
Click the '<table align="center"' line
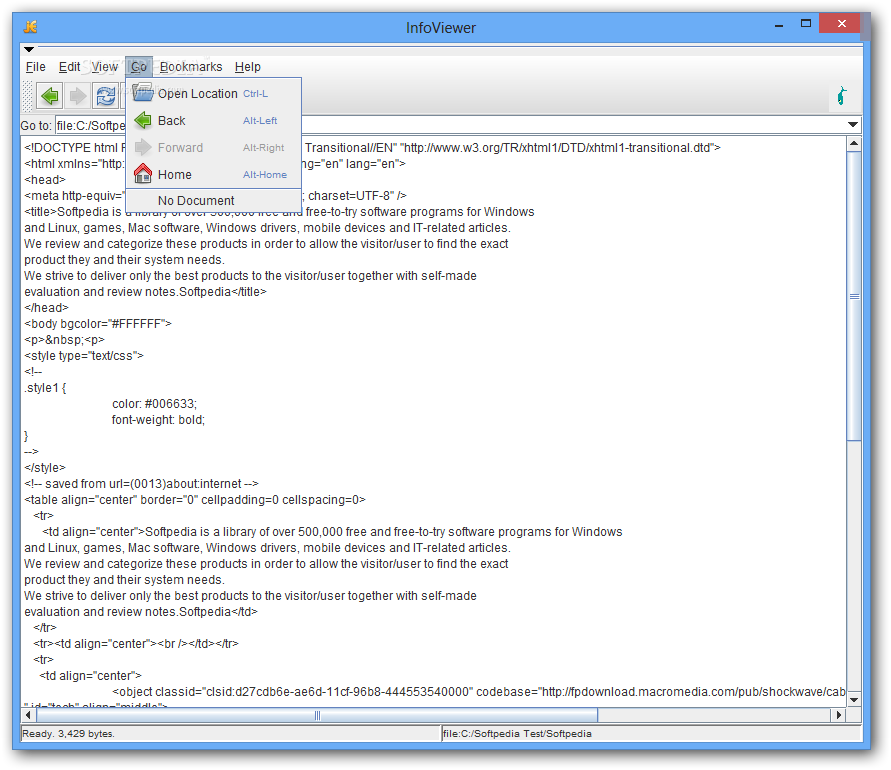(x=195, y=500)
